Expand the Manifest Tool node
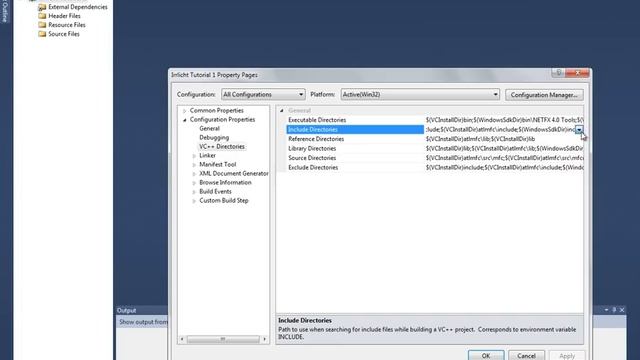This screenshot has width=640, height=360. pyautogui.click(x=194, y=165)
